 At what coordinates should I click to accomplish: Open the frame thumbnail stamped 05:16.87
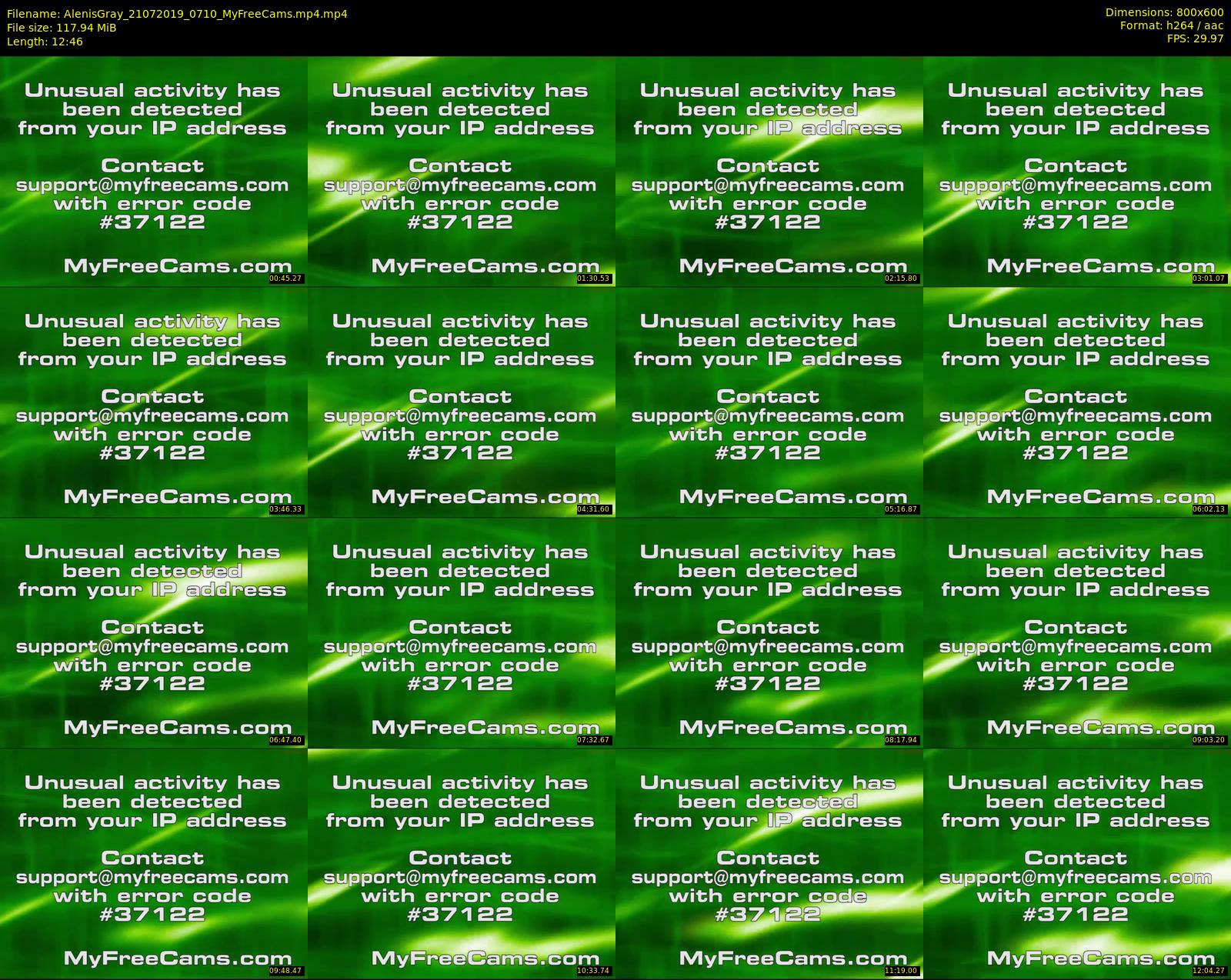point(769,402)
